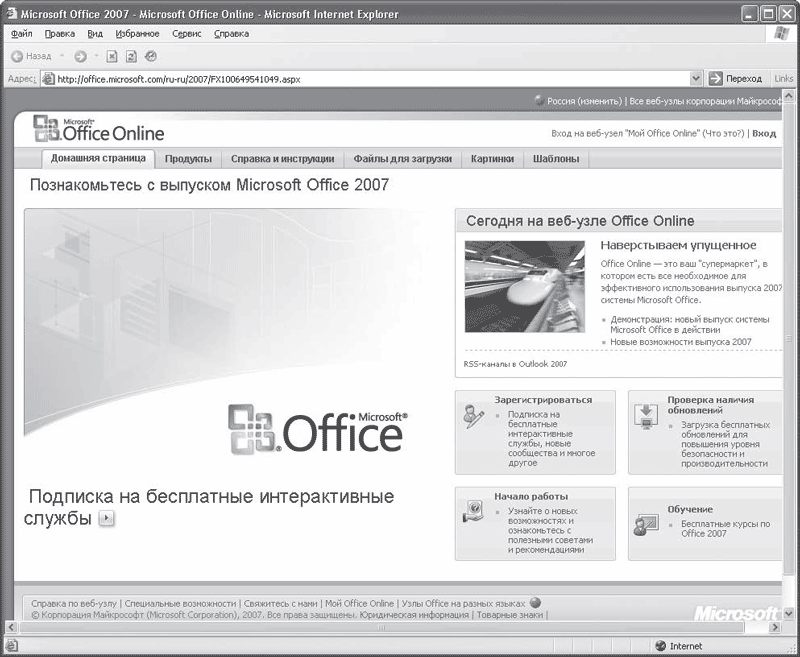This screenshot has height=657, width=800.
Task: Click the Начало работы icon
Action: 474,512
